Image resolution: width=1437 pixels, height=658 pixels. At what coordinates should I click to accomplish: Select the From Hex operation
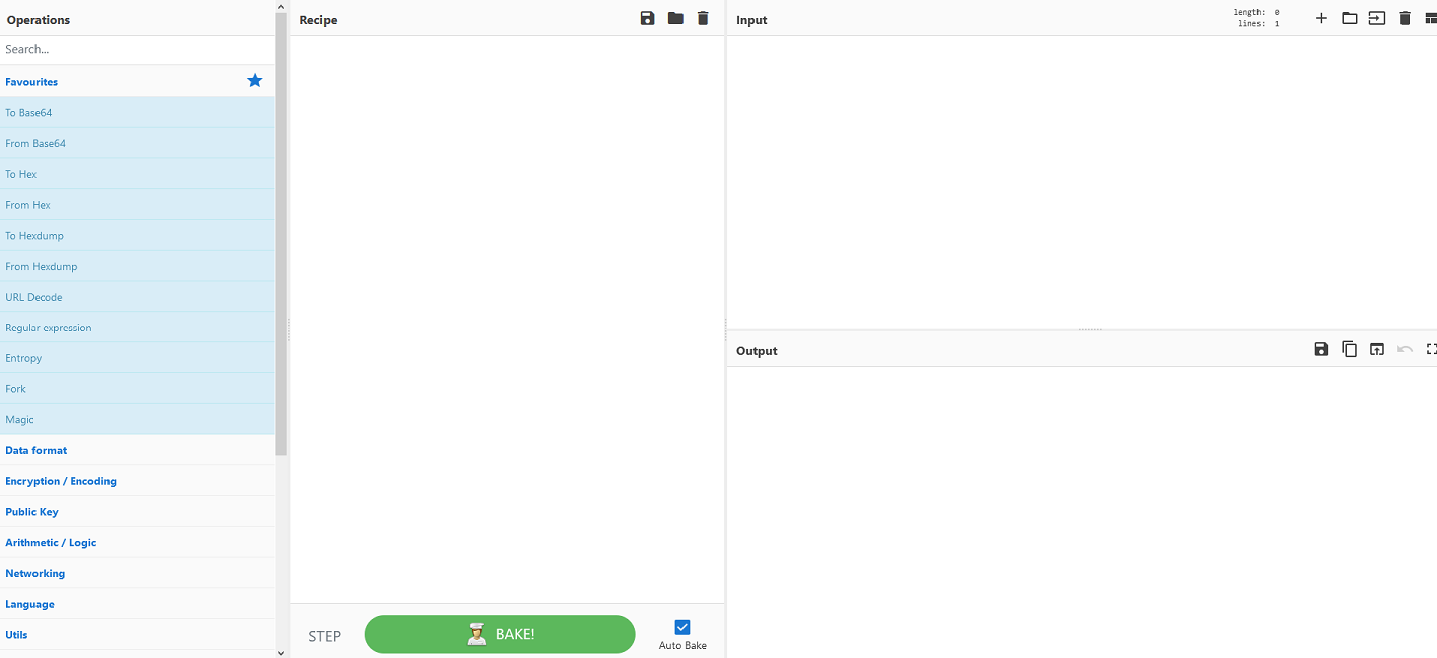(137, 205)
